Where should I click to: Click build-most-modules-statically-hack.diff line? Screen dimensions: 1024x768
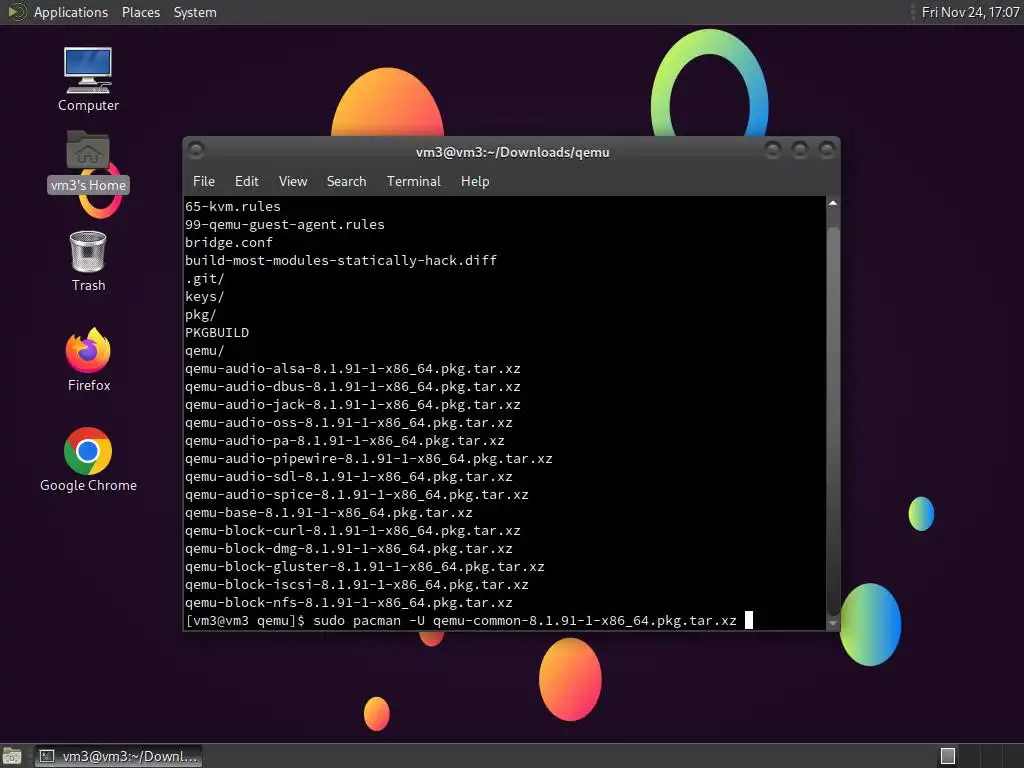pyautogui.click(x=341, y=261)
